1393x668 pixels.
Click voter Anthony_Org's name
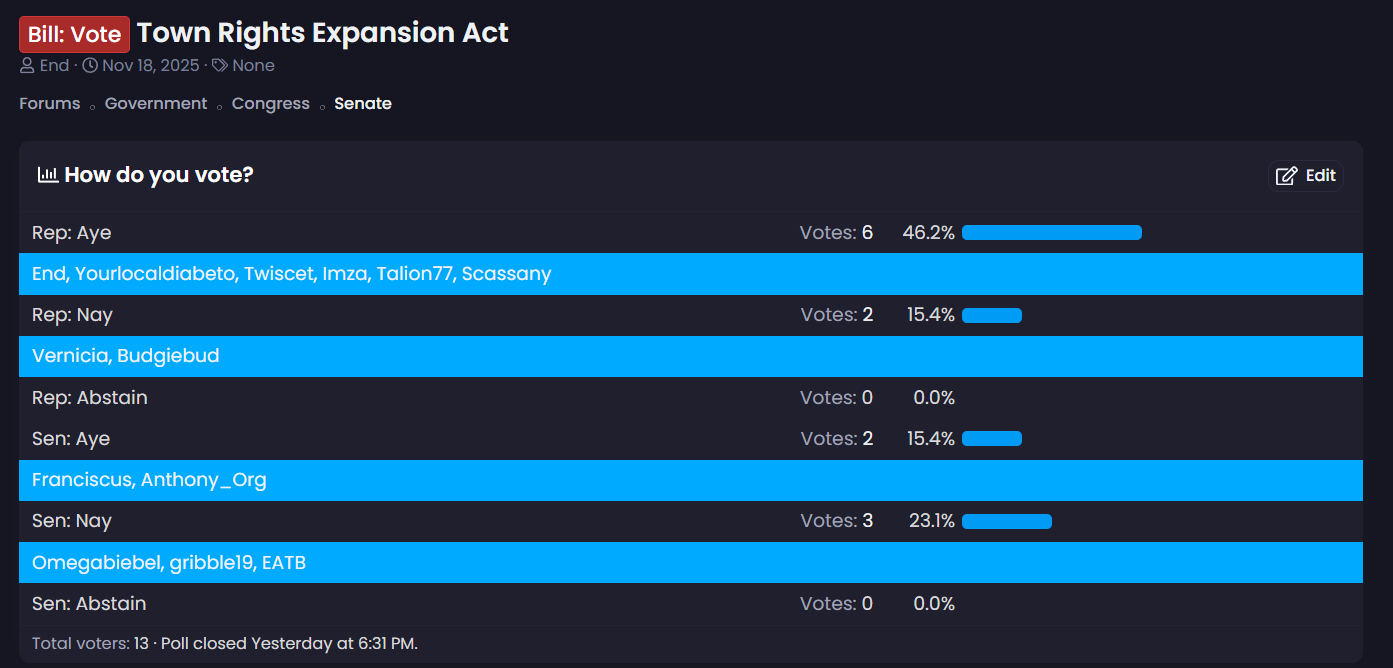203,480
